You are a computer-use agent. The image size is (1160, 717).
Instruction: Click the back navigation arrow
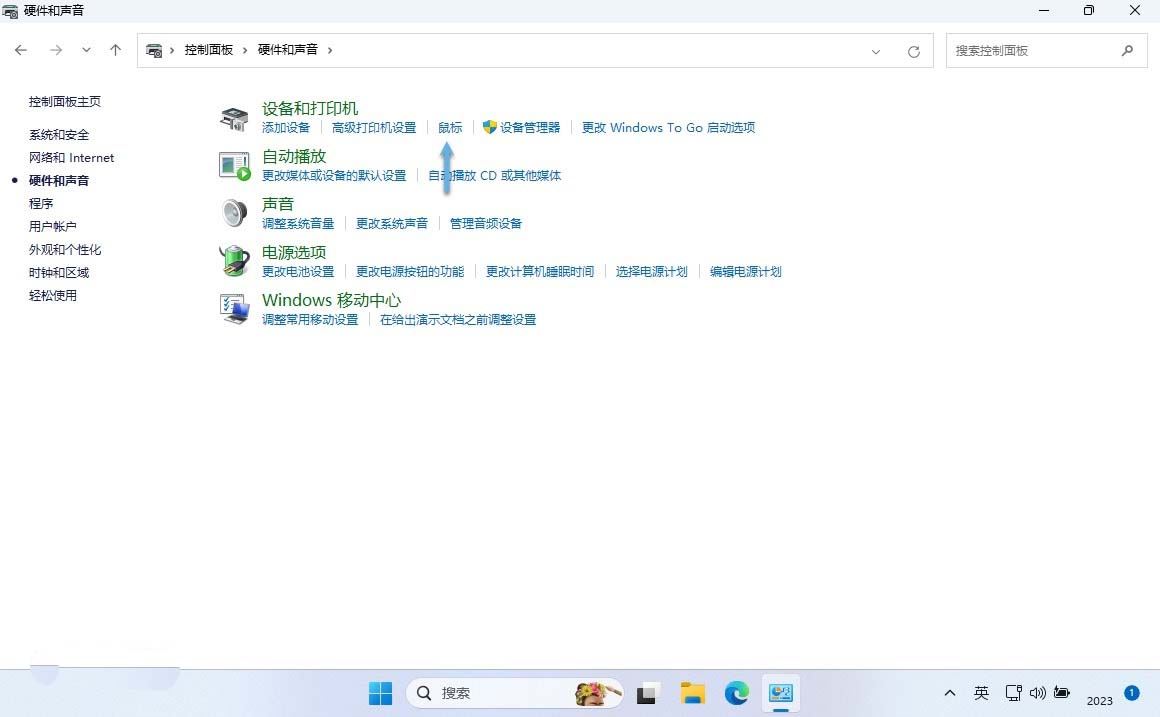[21, 49]
